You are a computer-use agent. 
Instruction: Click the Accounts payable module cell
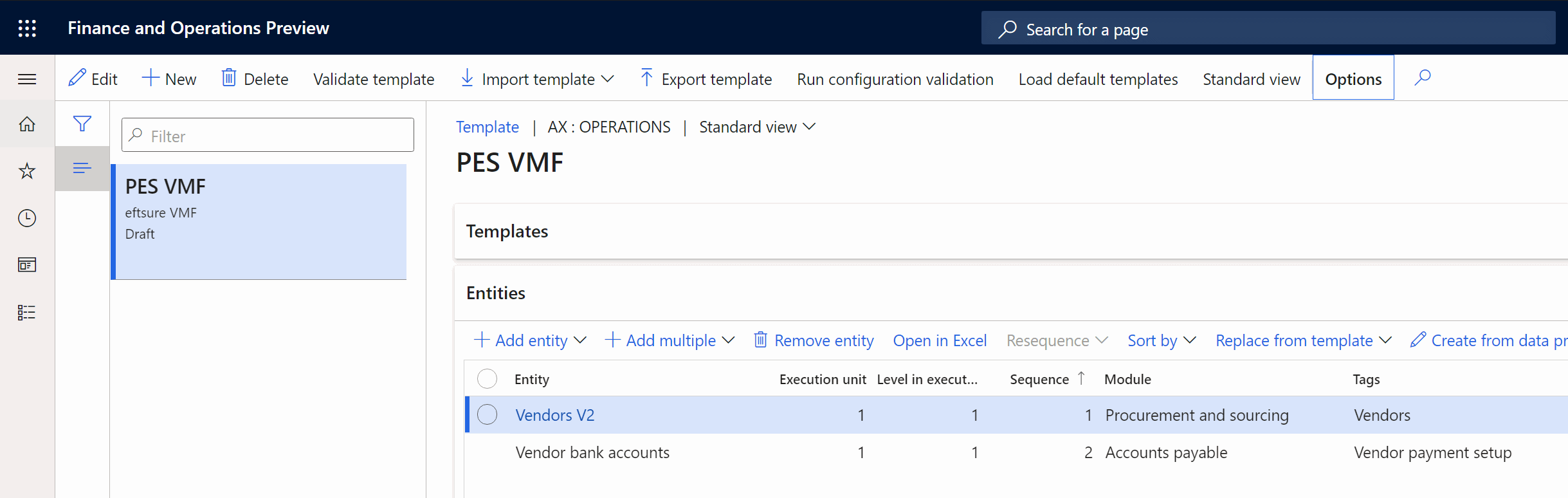point(1166,452)
